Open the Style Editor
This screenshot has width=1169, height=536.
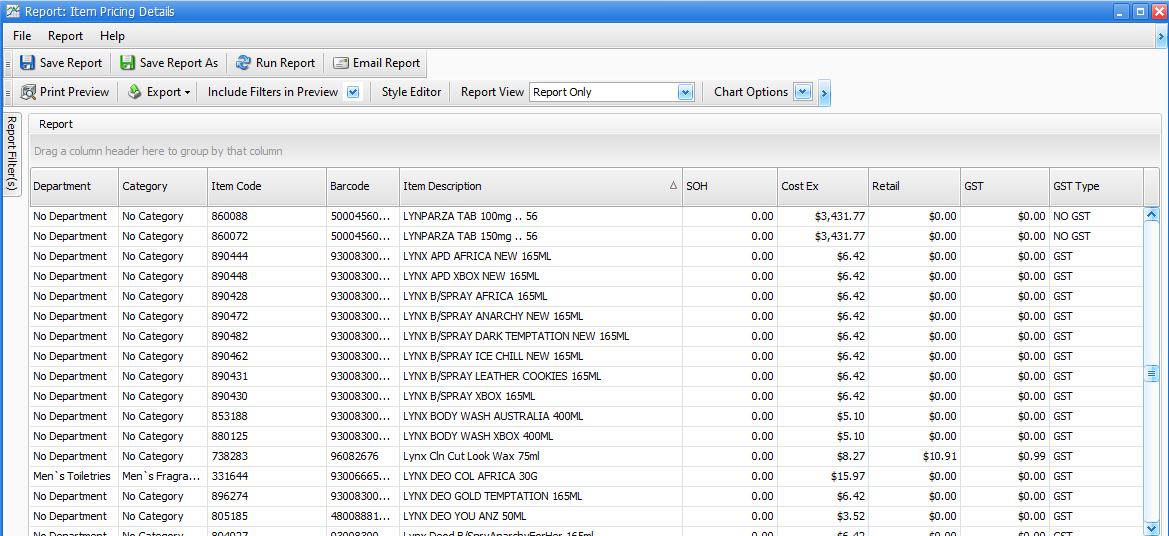pos(411,92)
